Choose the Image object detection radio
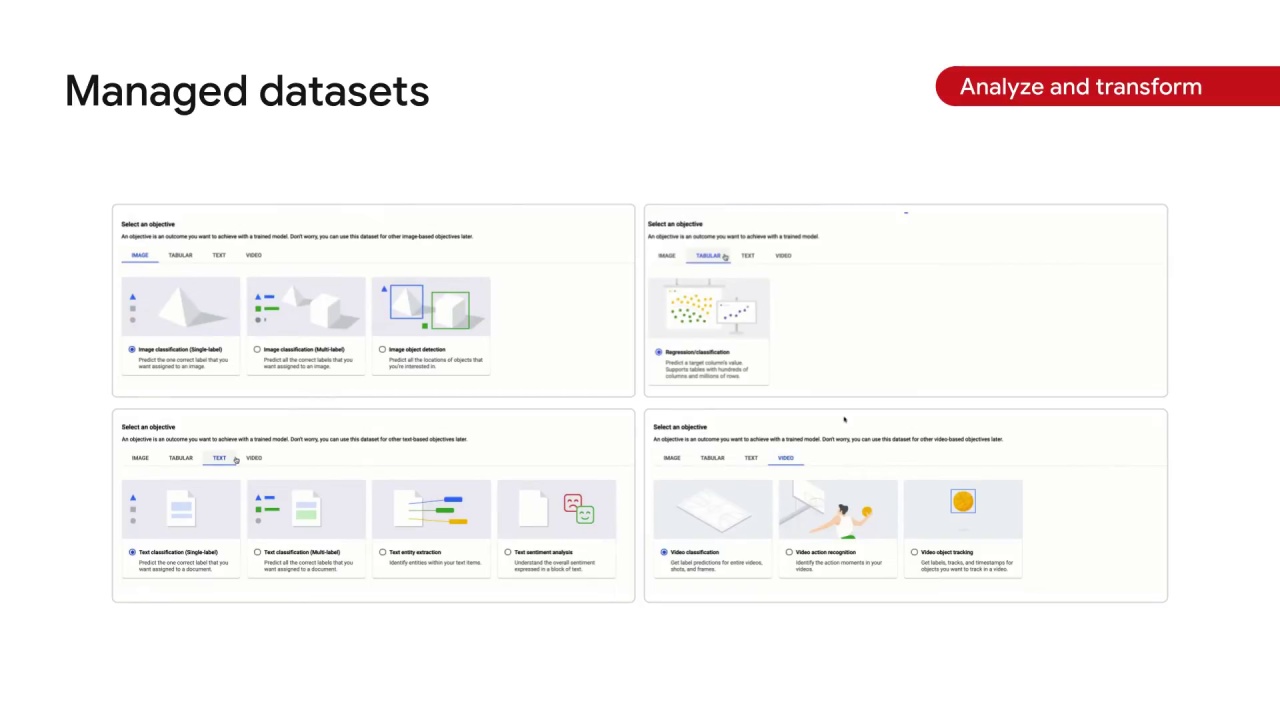Screen dimensions: 1280x720 coord(382,349)
